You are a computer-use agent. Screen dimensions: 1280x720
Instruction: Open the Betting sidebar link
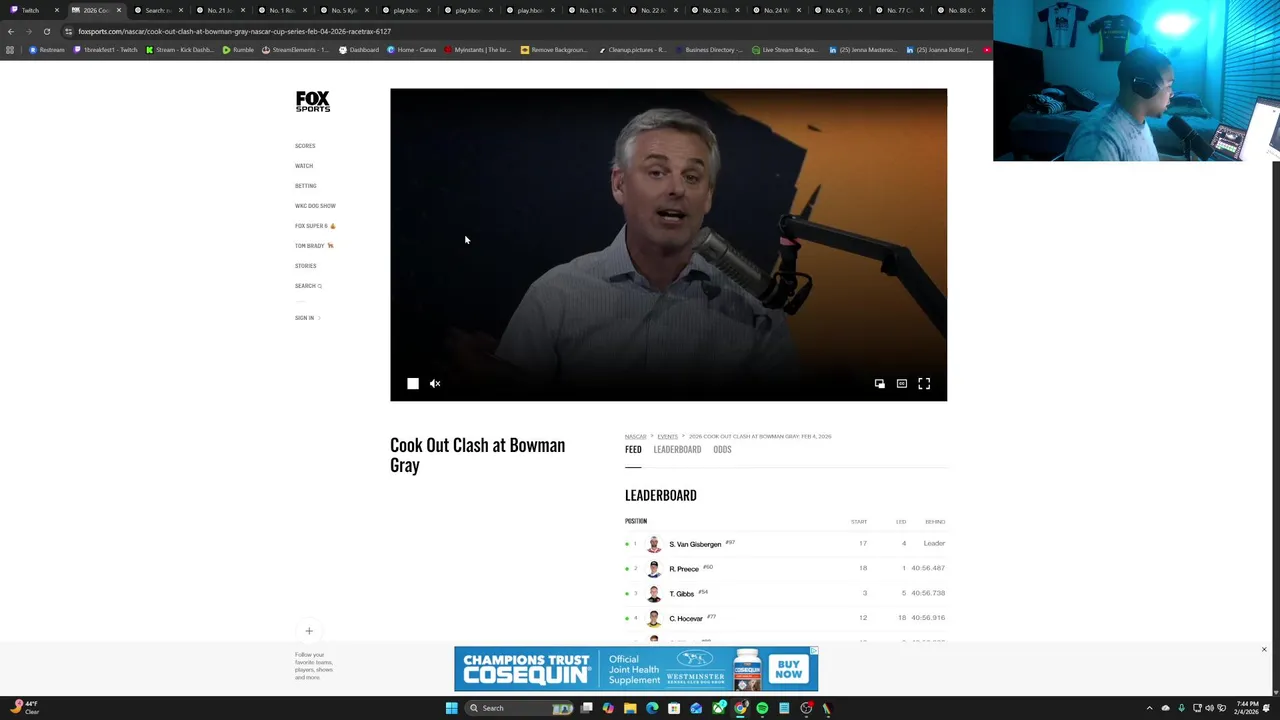tap(305, 186)
